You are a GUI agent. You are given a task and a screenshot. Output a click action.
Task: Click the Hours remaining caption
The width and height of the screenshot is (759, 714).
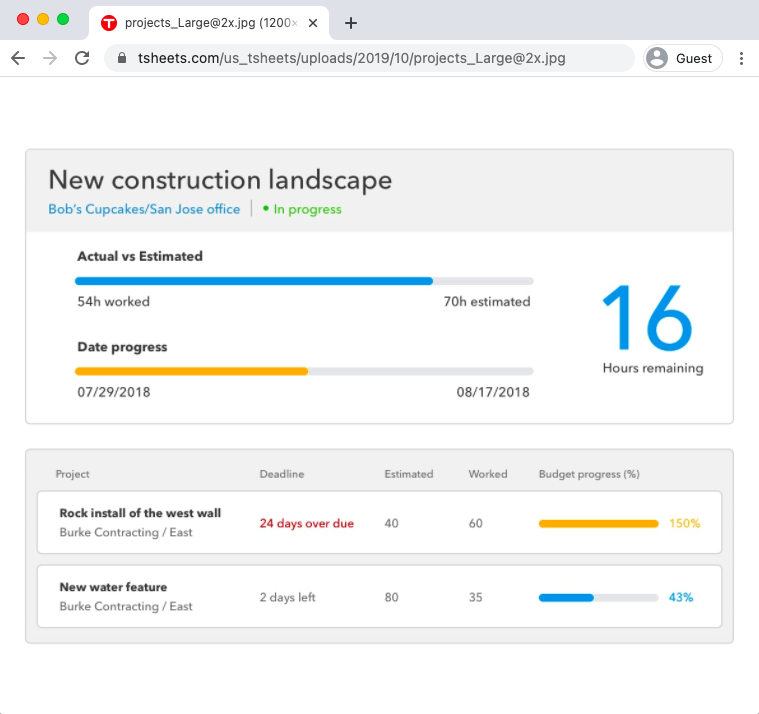653,368
